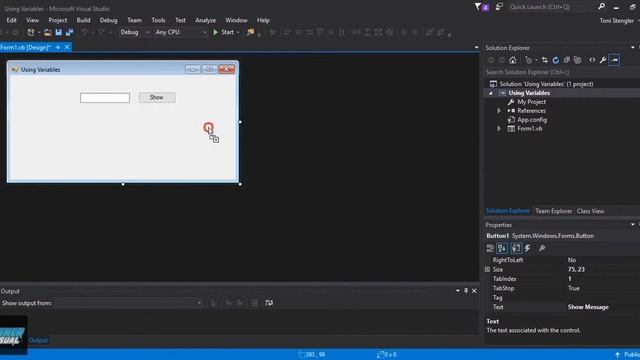This screenshot has width=640, height=360.
Task: Click the feedback icon beside Quick Launch
Action: 499,7
